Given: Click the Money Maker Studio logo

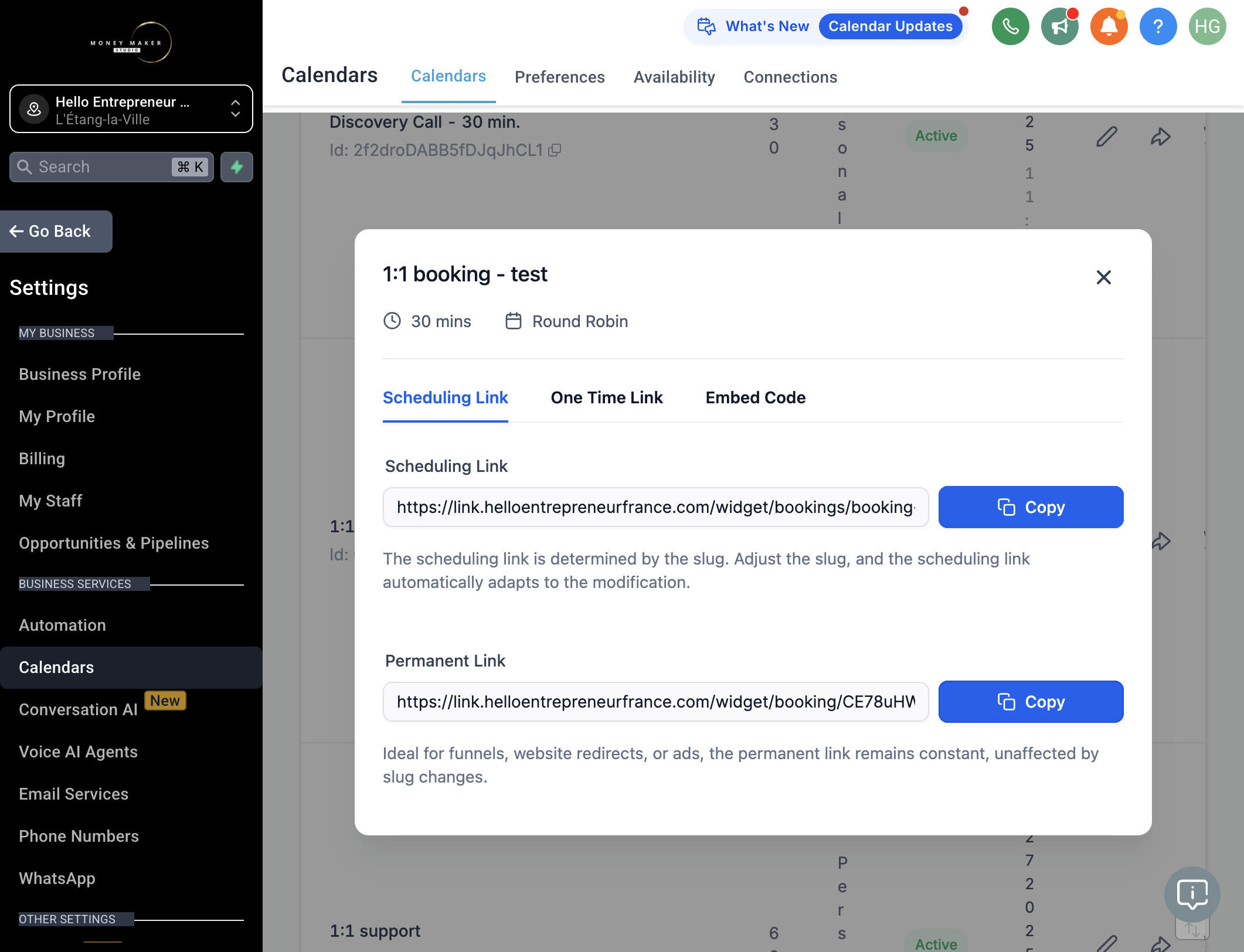Looking at the screenshot, I should pyautogui.click(x=131, y=42).
